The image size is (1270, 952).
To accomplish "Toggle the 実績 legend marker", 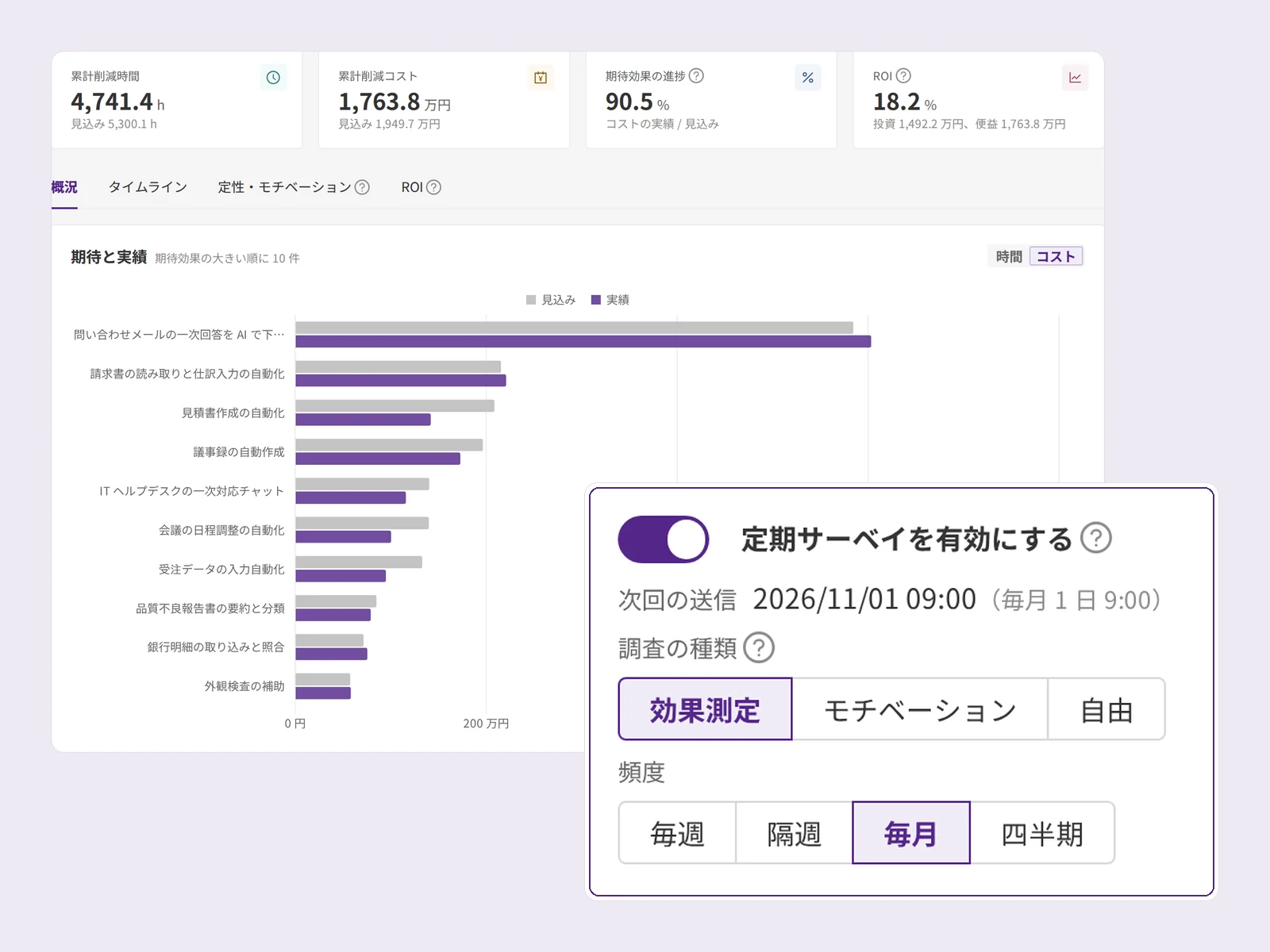I will pos(596,300).
